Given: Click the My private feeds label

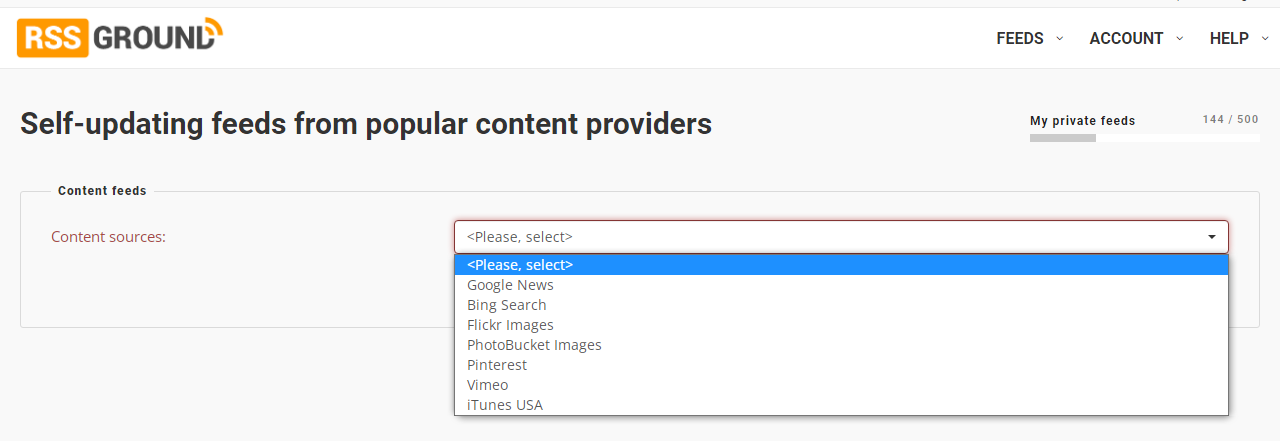Looking at the screenshot, I should [x=1083, y=121].
